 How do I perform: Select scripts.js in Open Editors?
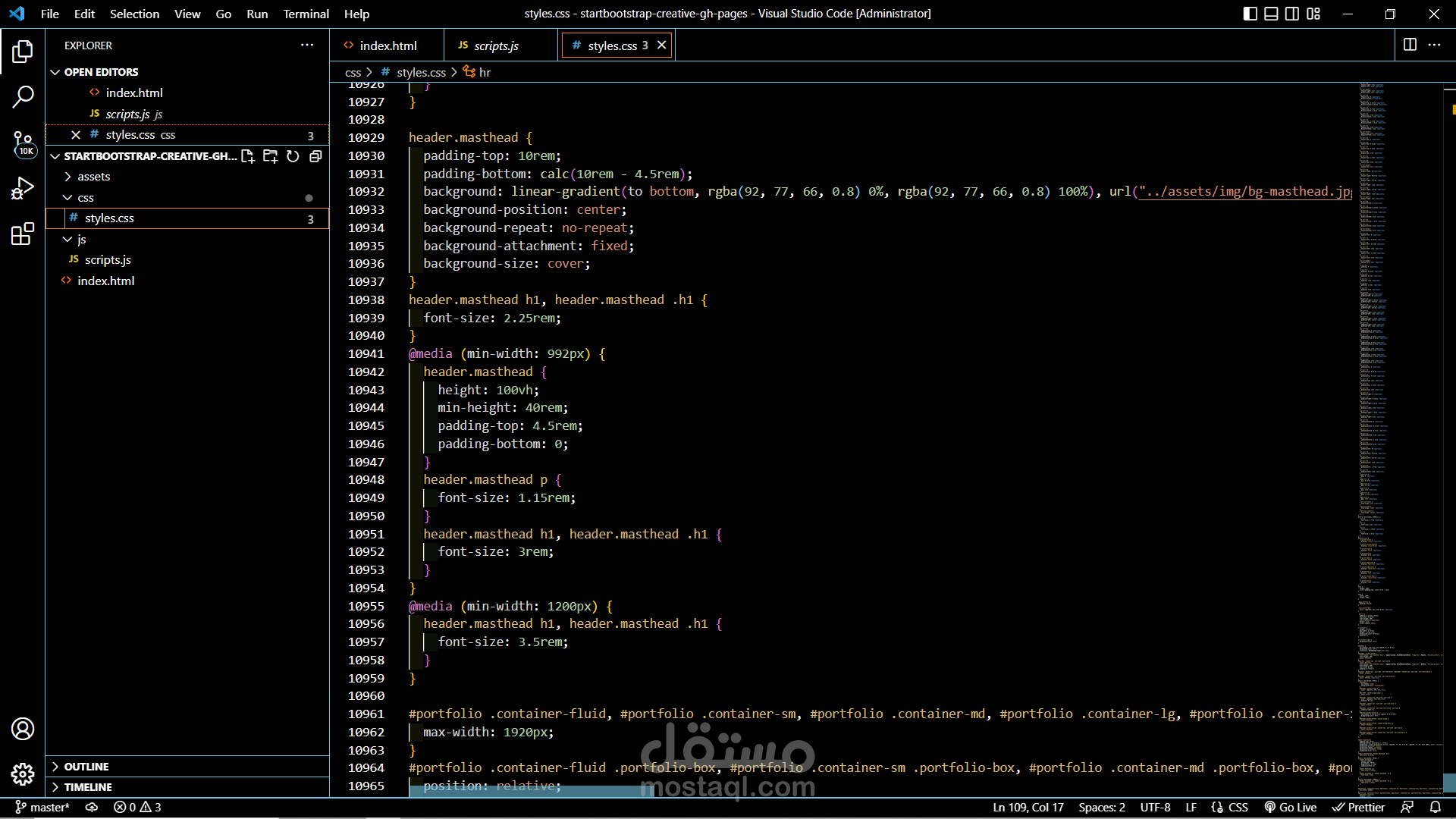pyautogui.click(x=187, y=114)
